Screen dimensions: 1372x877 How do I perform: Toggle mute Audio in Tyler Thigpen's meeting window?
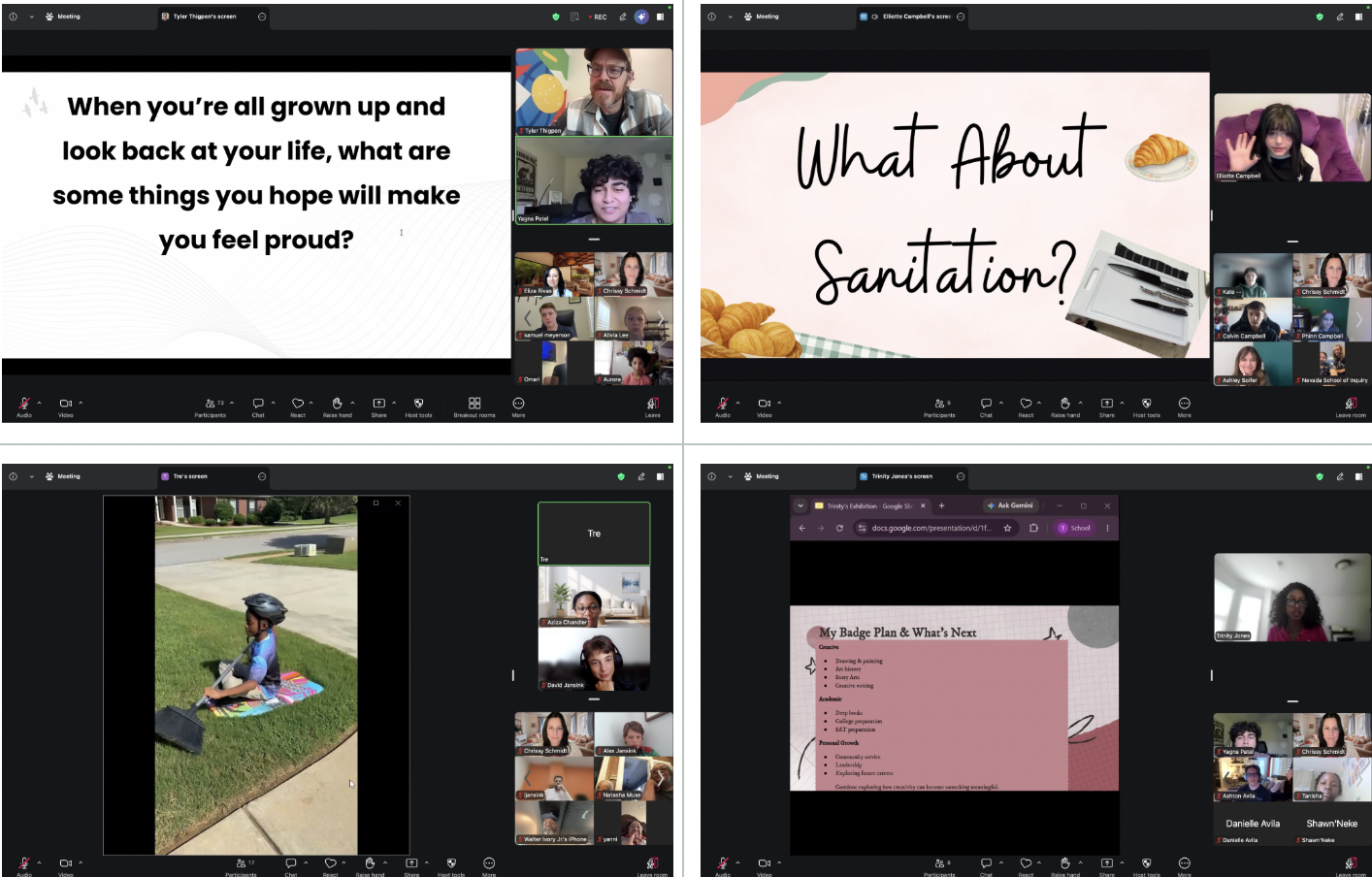[24, 406]
